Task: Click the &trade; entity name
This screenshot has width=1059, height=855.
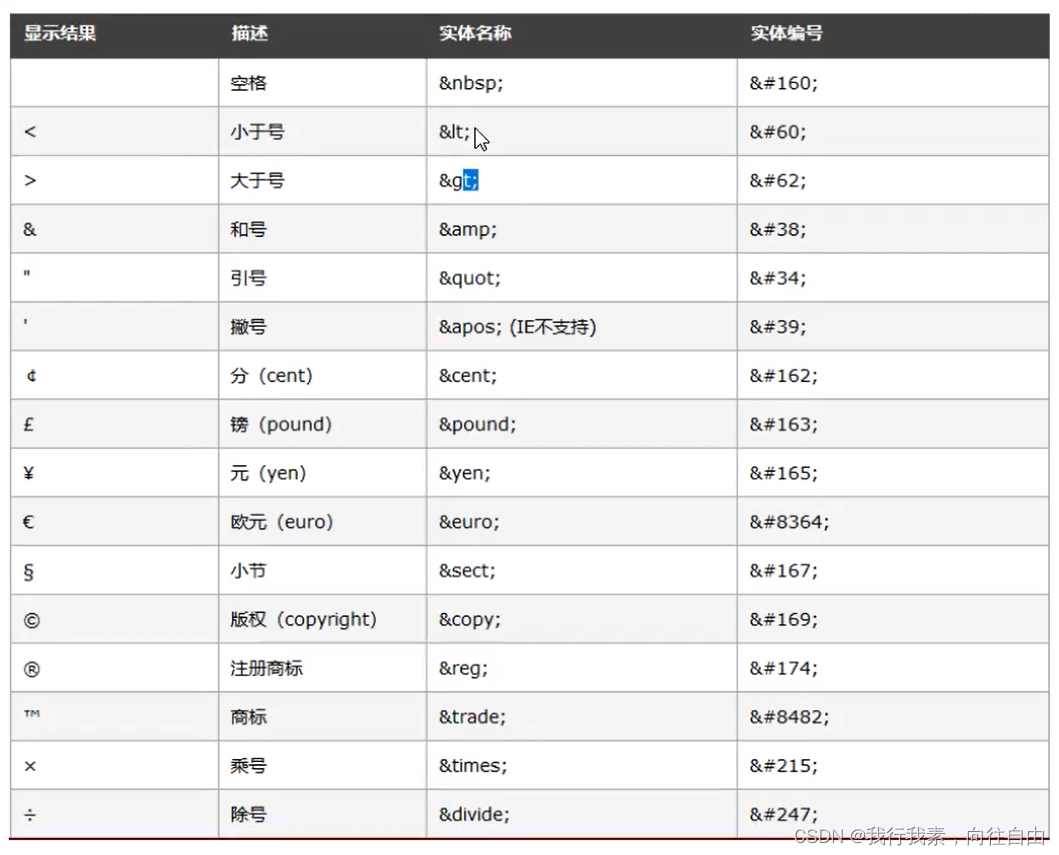Action: click(x=472, y=717)
